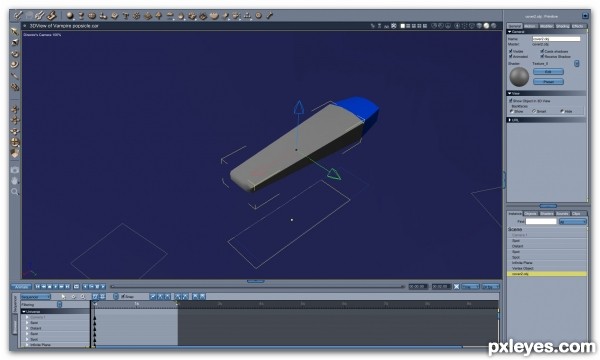
Task: Click the timeline scrubber bar
Action: tap(257, 286)
